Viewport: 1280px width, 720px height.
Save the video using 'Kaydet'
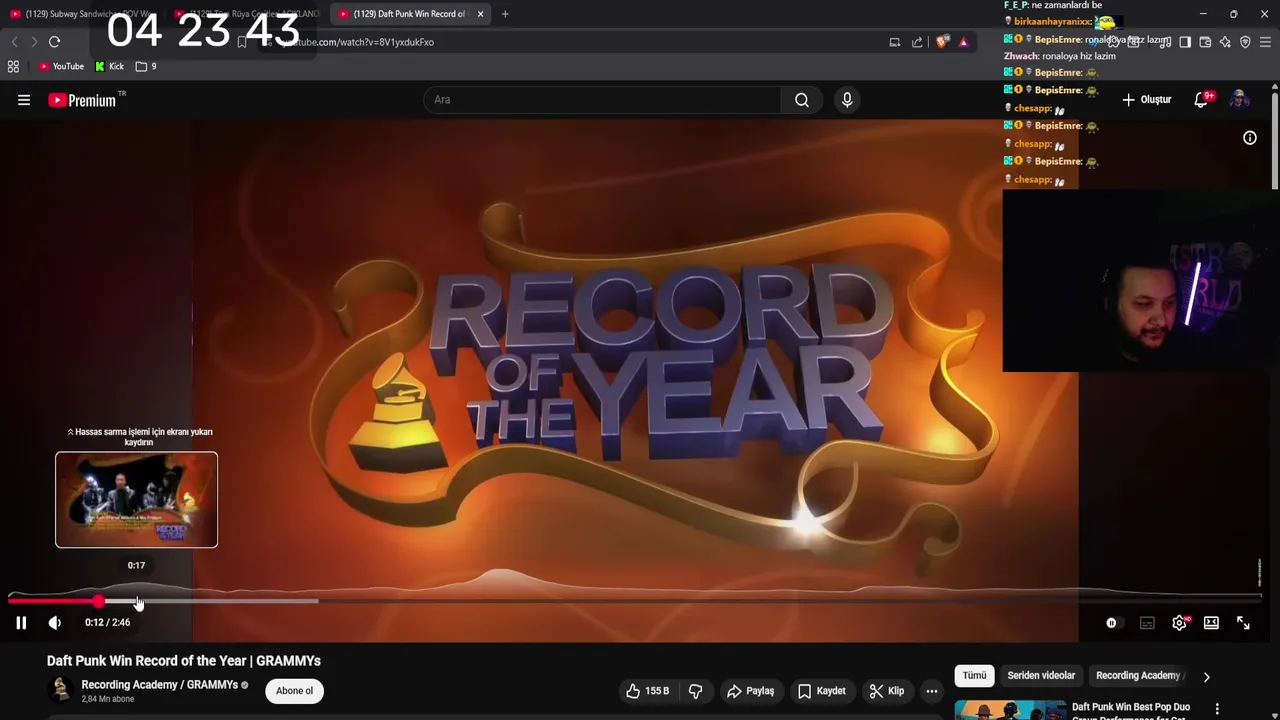click(x=821, y=691)
